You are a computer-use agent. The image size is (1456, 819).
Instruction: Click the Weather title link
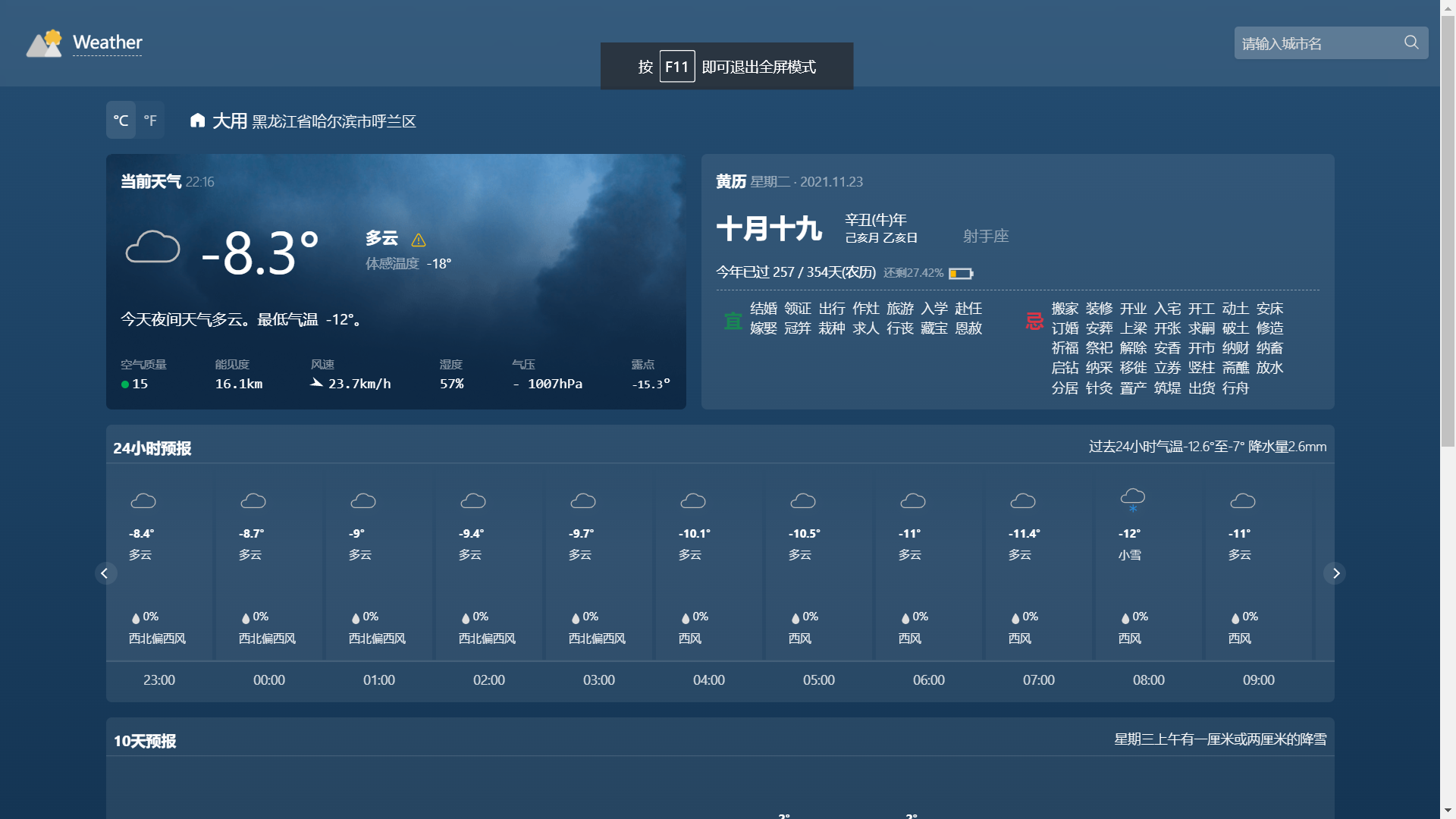point(107,42)
